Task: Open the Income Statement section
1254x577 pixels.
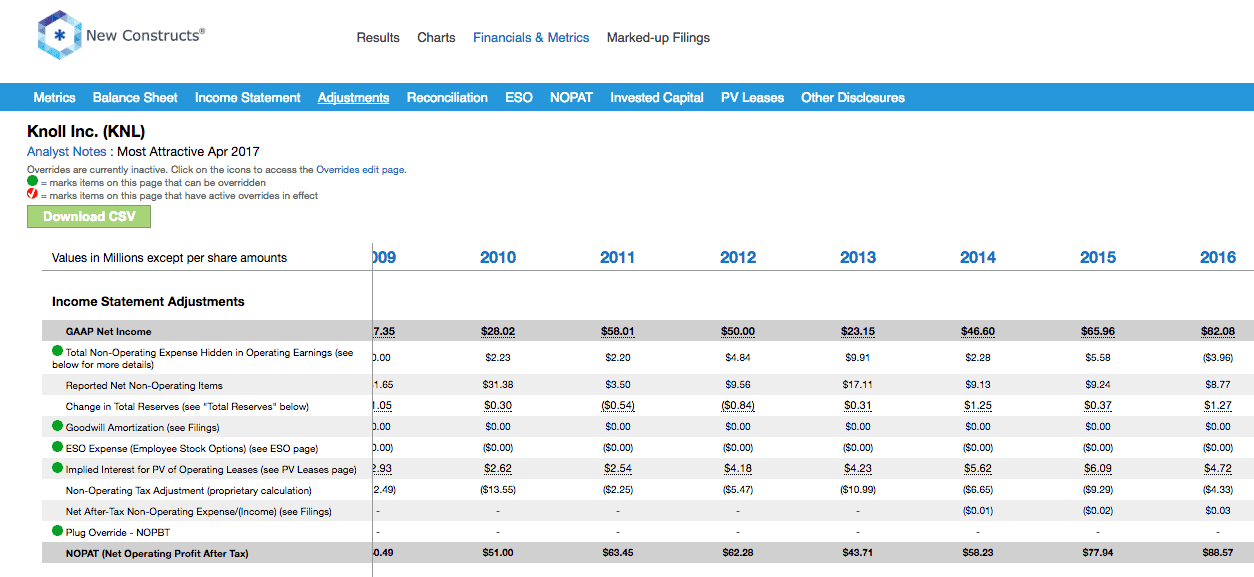Action: tap(248, 97)
